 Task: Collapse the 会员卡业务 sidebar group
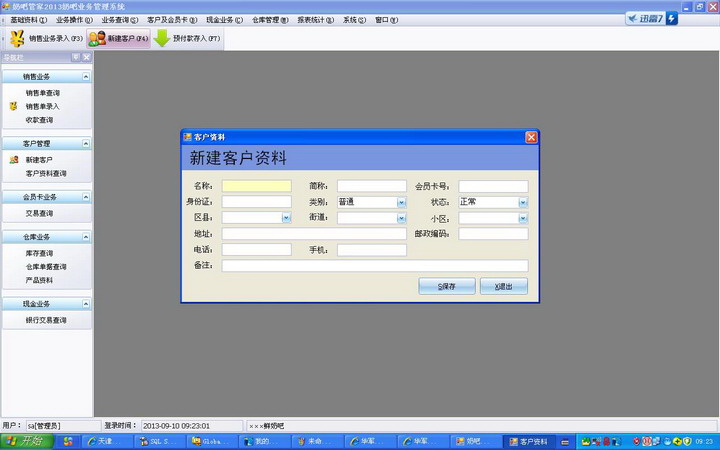pos(86,197)
